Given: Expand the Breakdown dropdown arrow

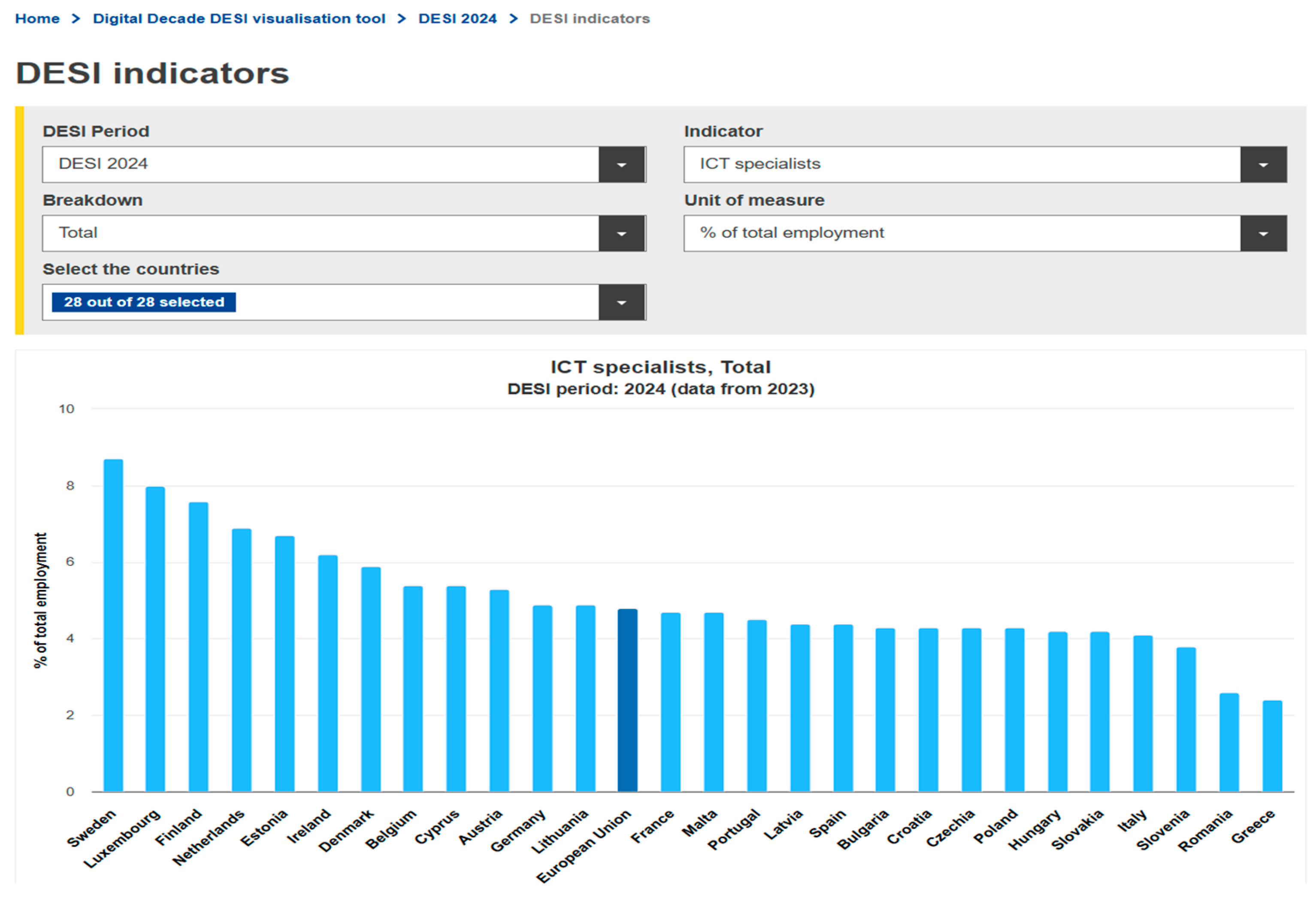Looking at the screenshot, I should [x=621, y=234].
